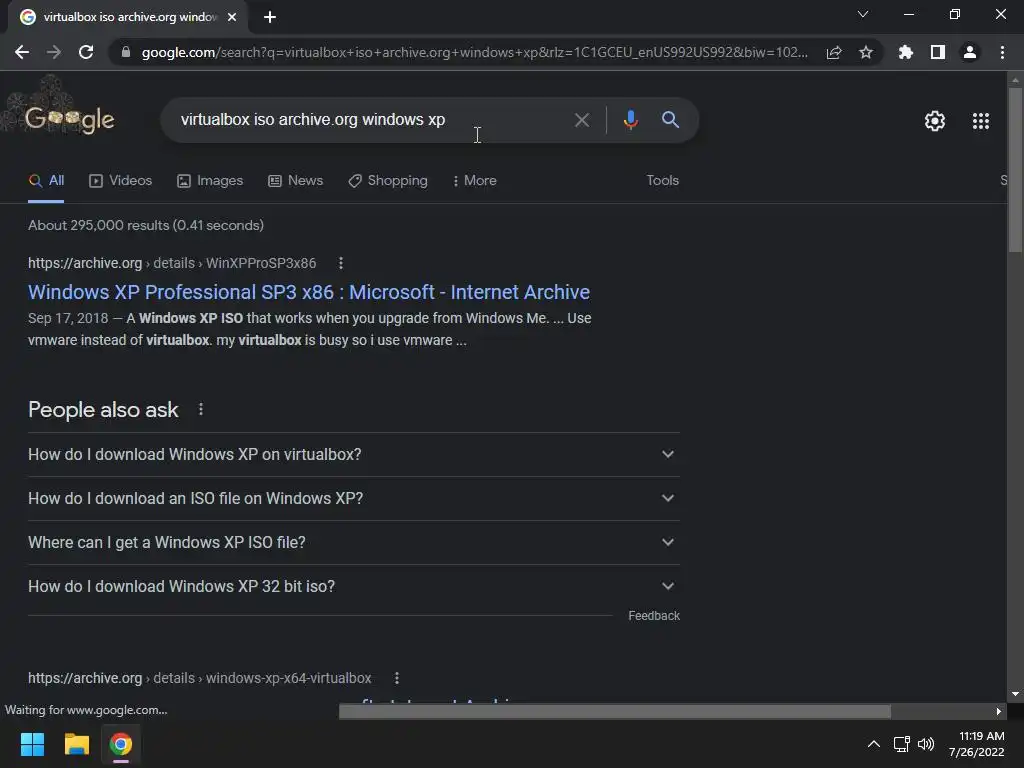The height and width of the screenshot is (768, 1024).
Task: Open the tab search dropdown chevron
Action: [863, 14]
